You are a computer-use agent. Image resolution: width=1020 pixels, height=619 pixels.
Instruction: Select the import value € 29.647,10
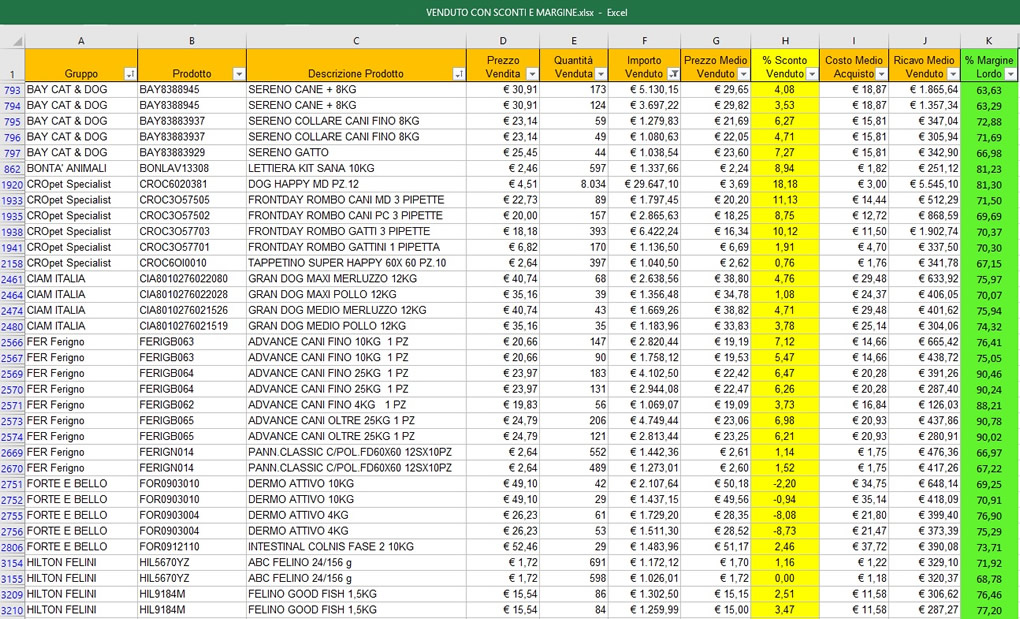click(645, 184)
